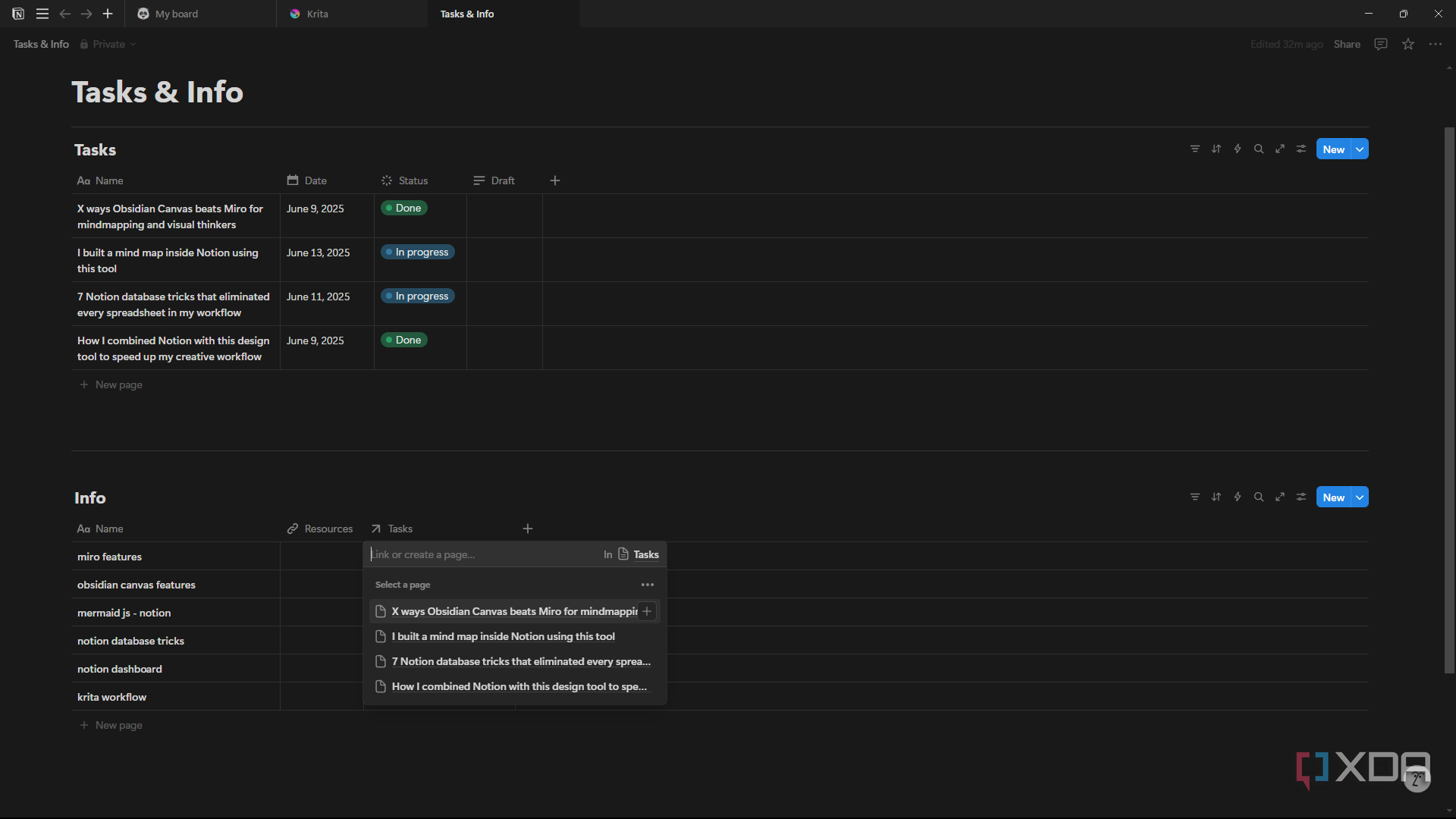Add a property column to Info table

[528, 529]
